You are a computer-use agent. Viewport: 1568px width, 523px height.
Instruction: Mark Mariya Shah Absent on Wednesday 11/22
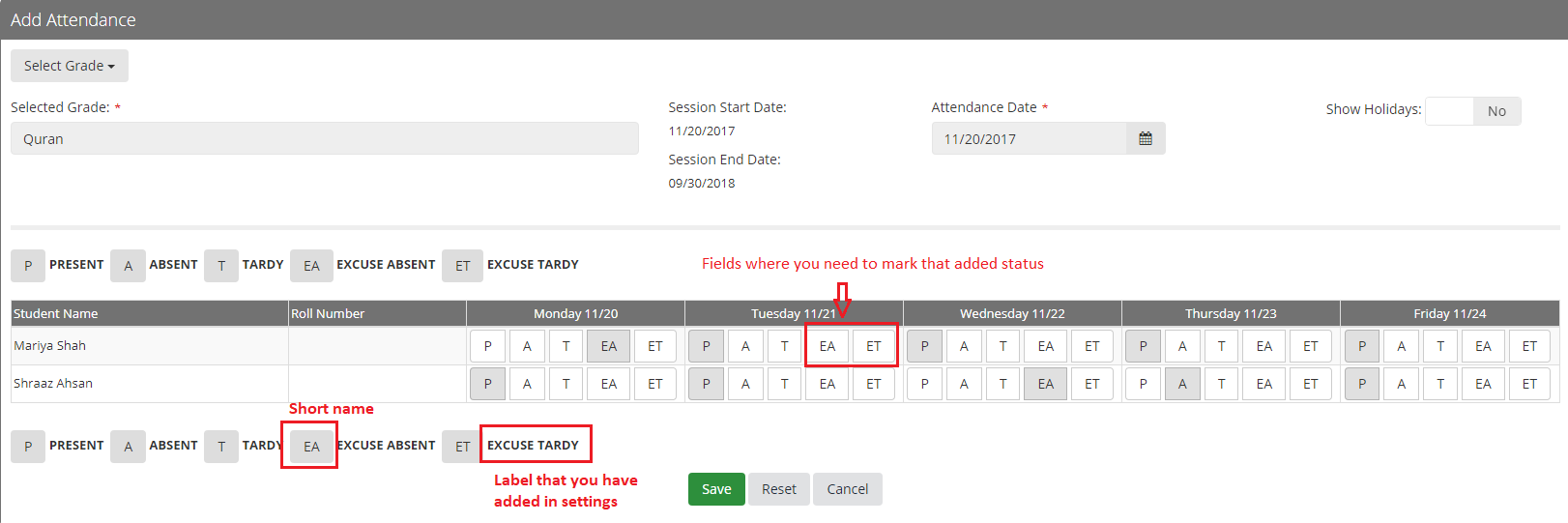[x=964, y=346]
